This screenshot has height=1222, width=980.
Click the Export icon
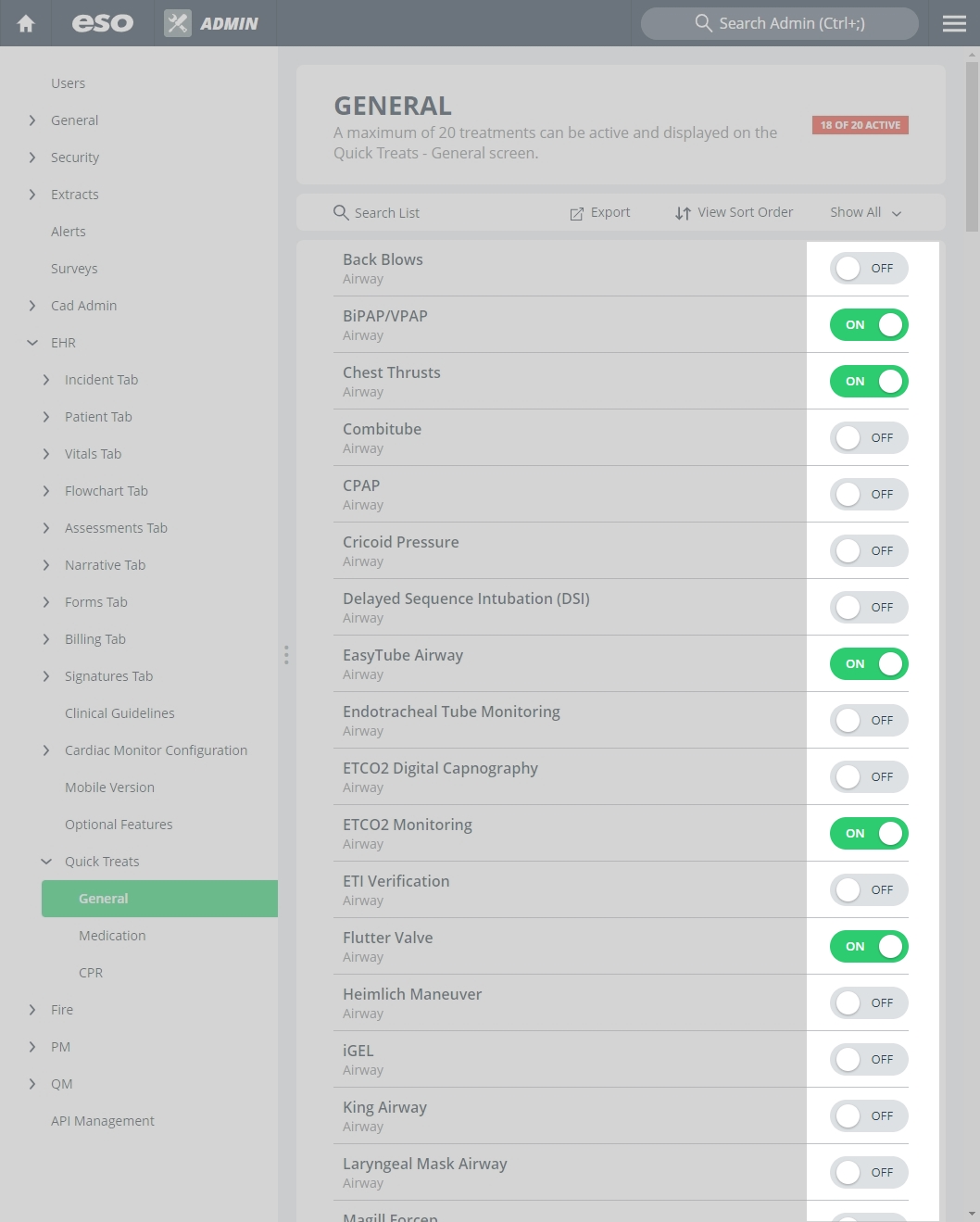click(576, 213)
